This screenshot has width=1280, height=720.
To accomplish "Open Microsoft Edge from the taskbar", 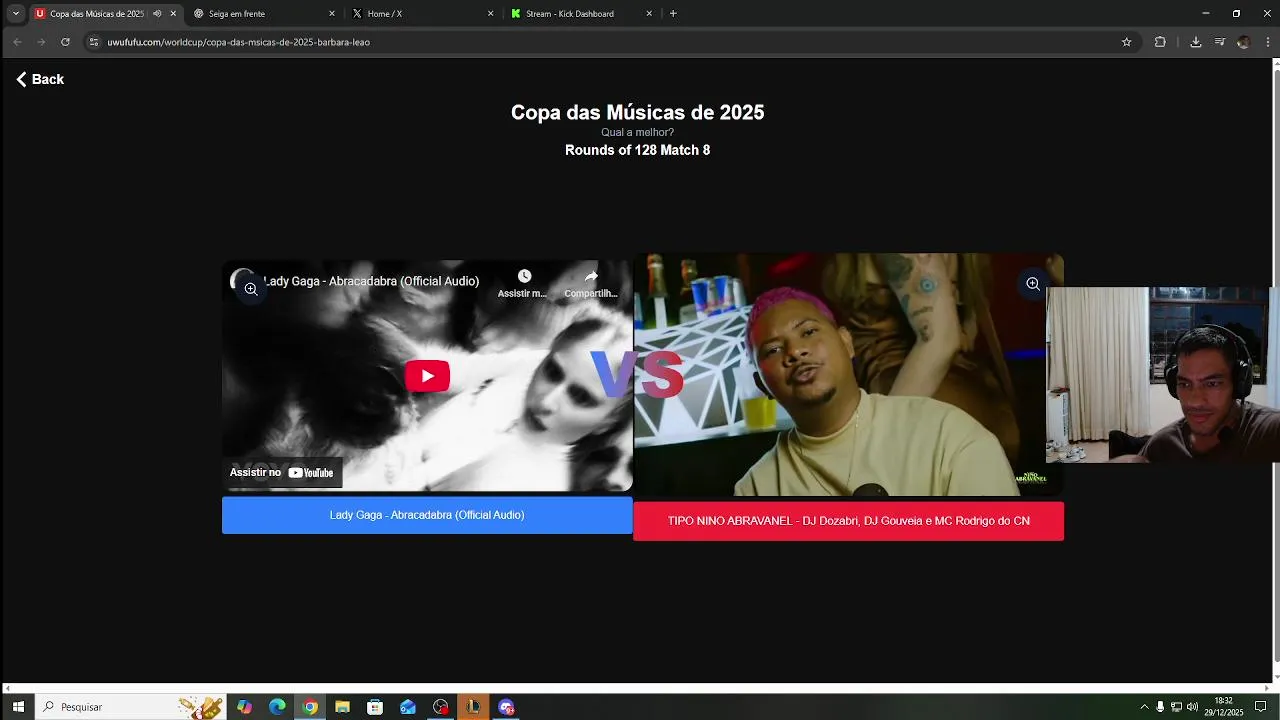I will pos(277,707).
